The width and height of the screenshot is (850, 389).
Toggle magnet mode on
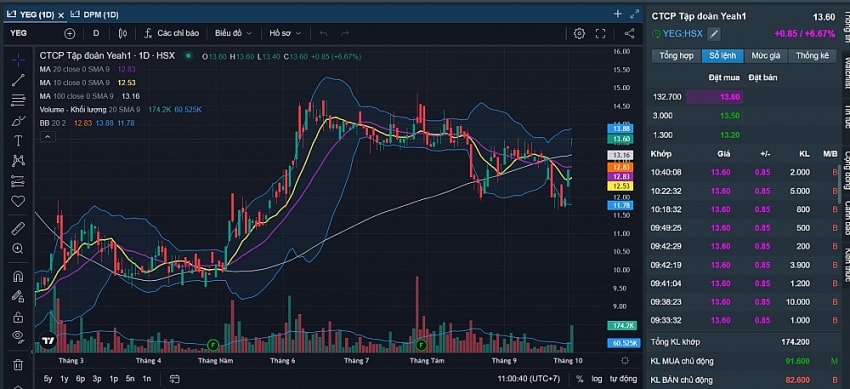coord(18,276)
